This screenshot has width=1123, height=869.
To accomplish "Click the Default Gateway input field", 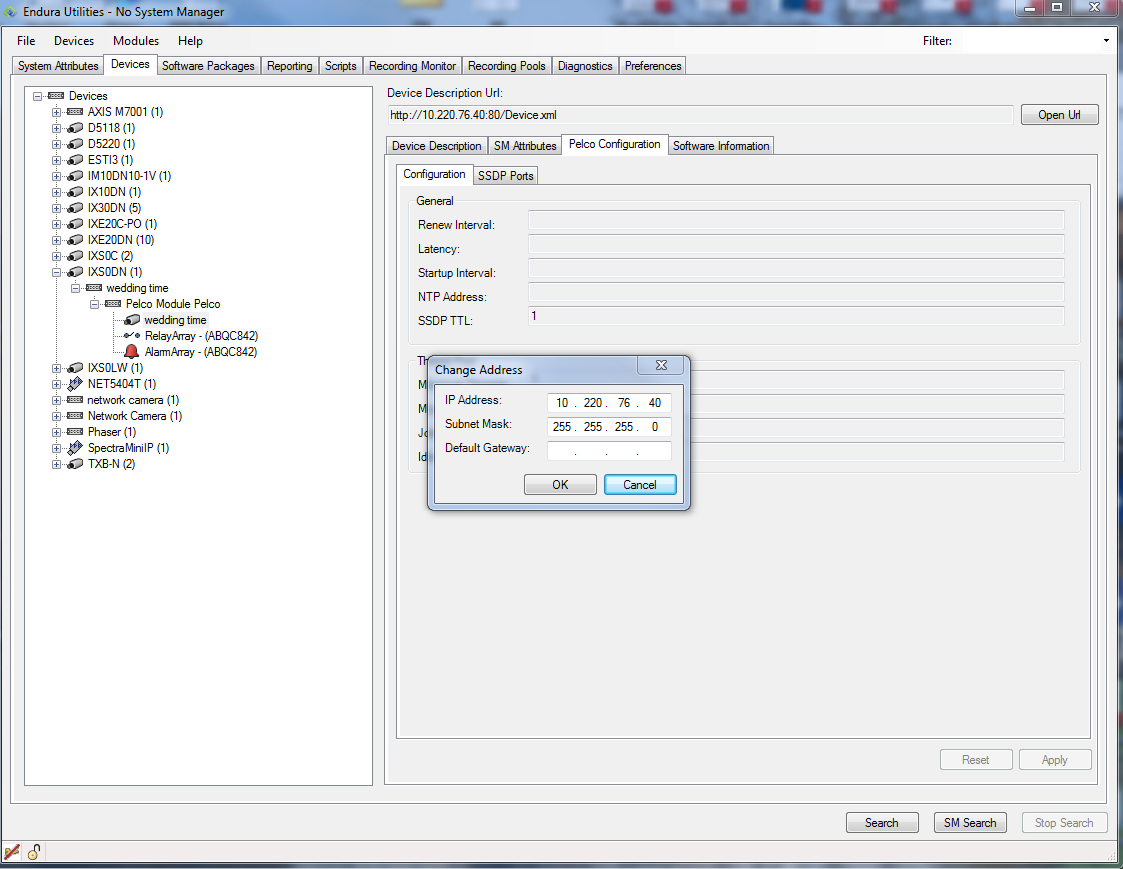I will 608,450.
